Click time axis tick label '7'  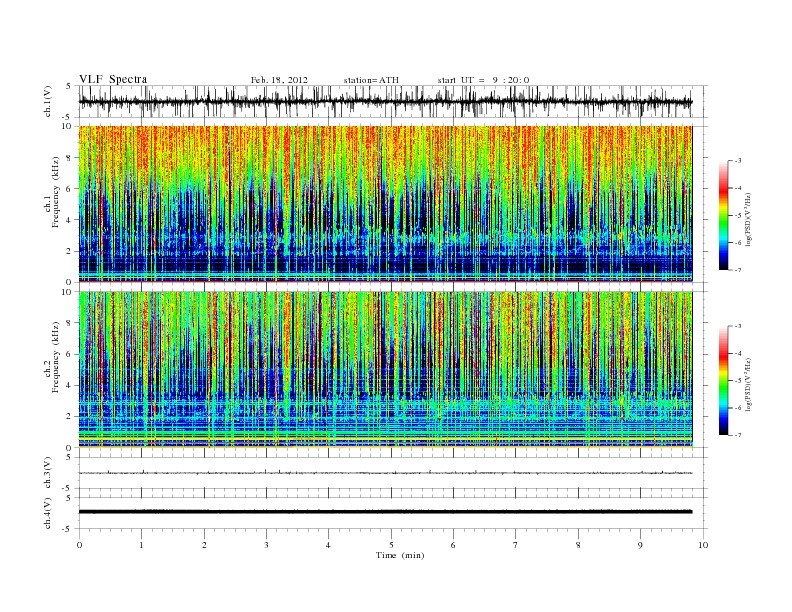pos(516,545)
